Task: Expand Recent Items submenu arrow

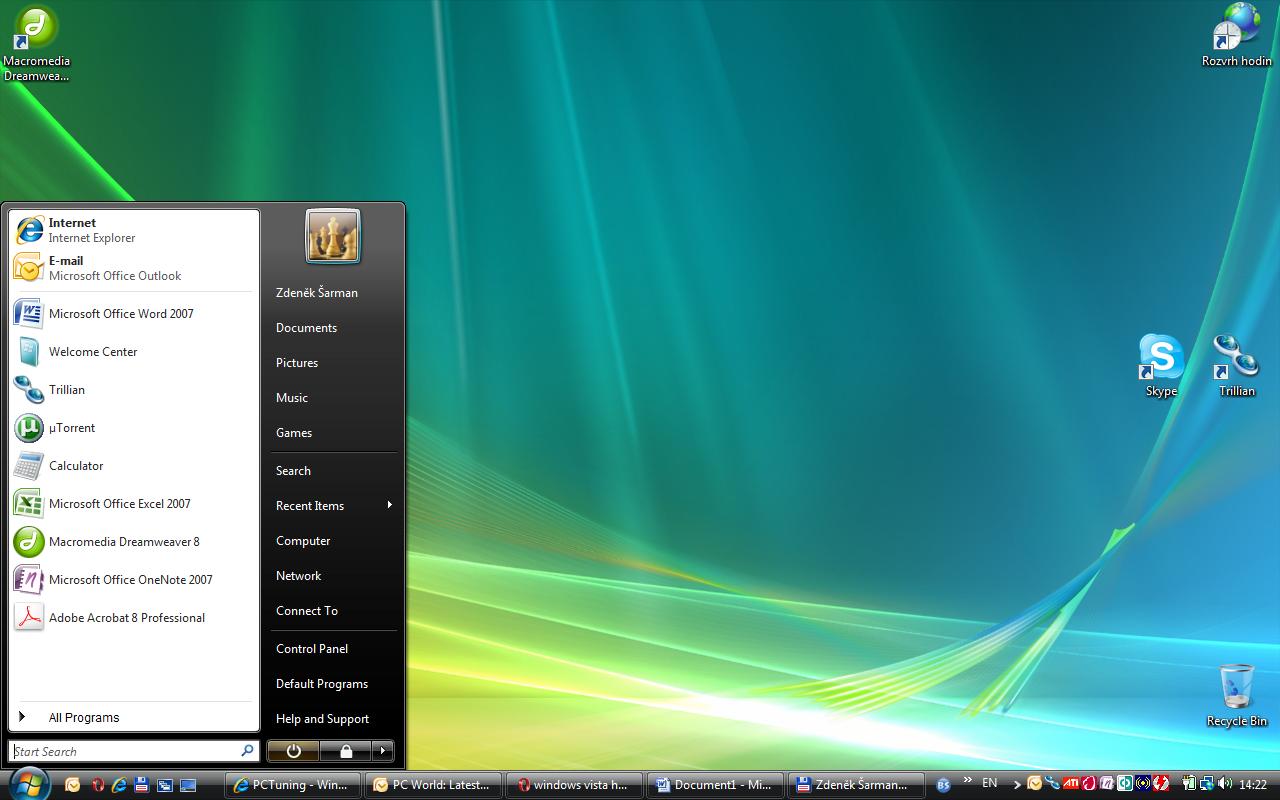Action: (x=389, y=506)
